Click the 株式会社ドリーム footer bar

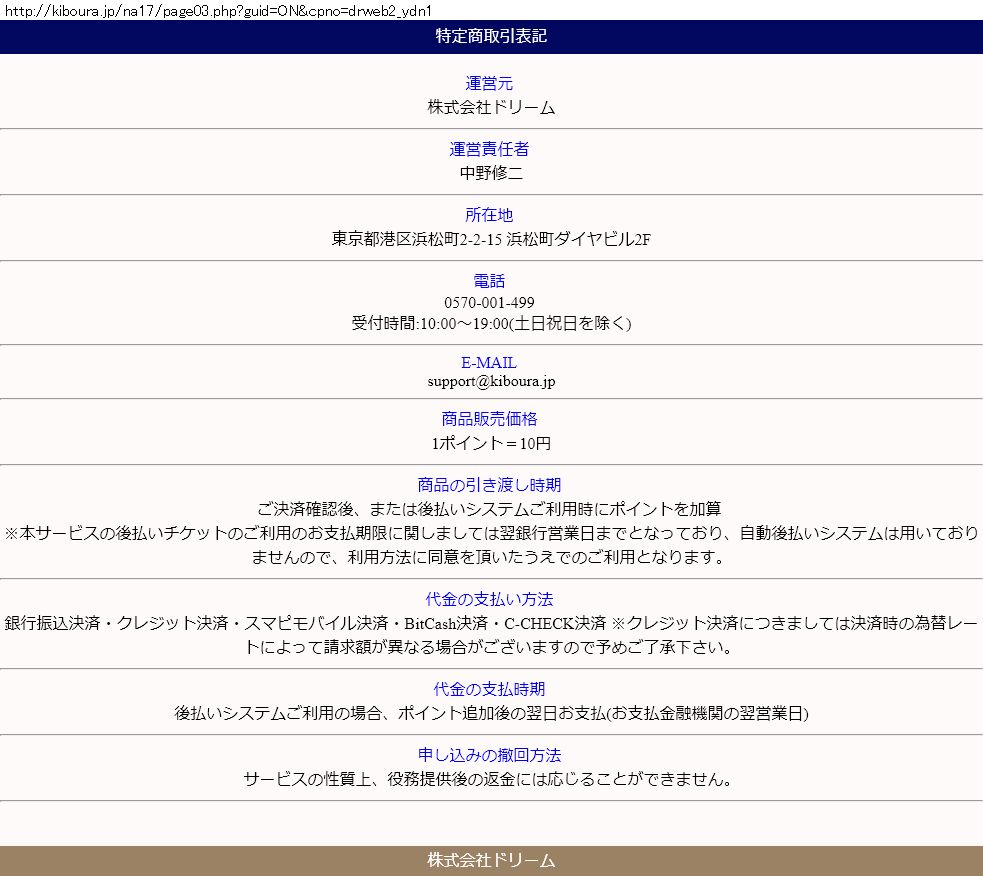491,860
